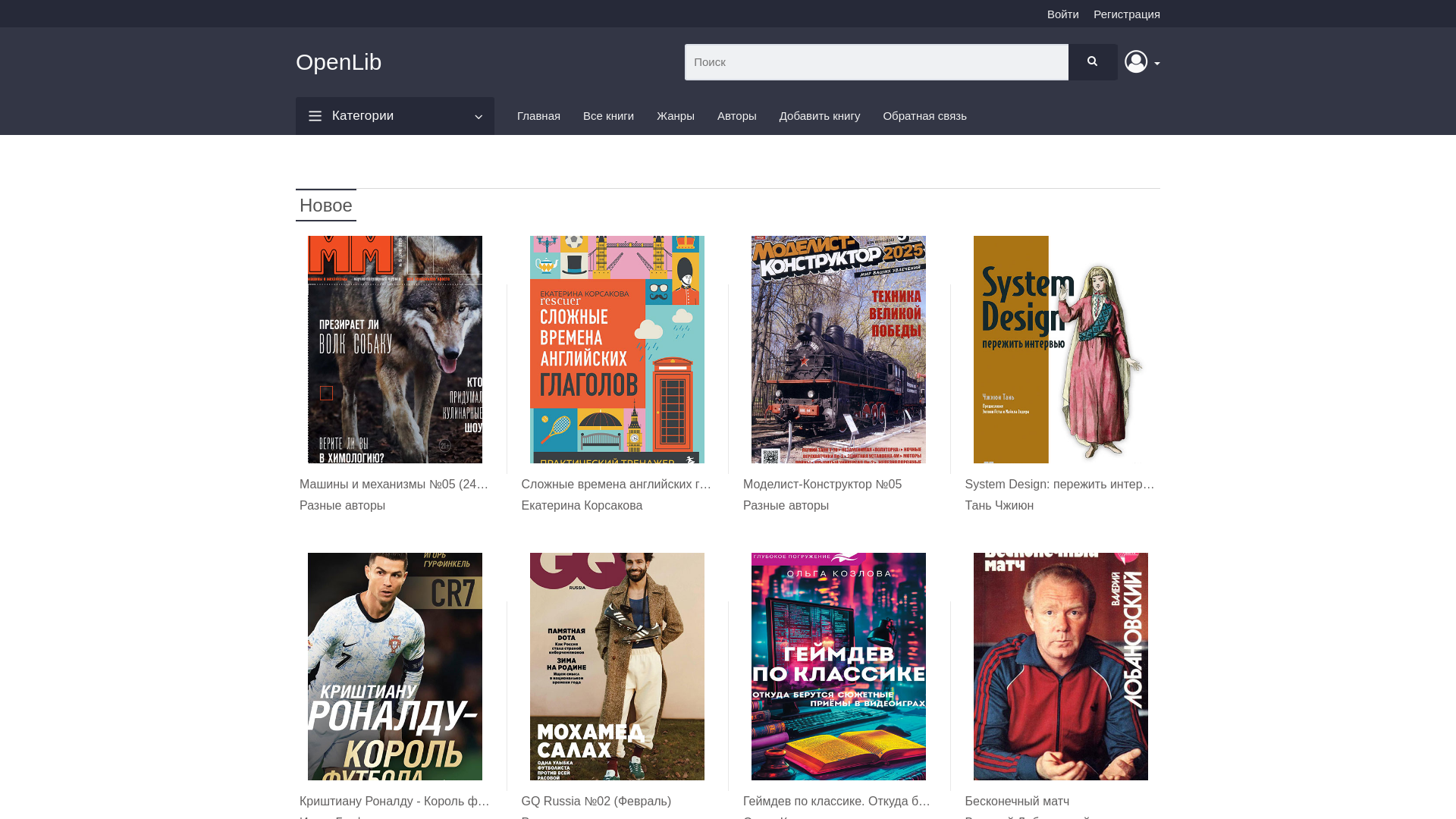Screen dimensions: 1456x819
Task: Open title link System Design: пережить интер…
Action: pos(1061,485)
